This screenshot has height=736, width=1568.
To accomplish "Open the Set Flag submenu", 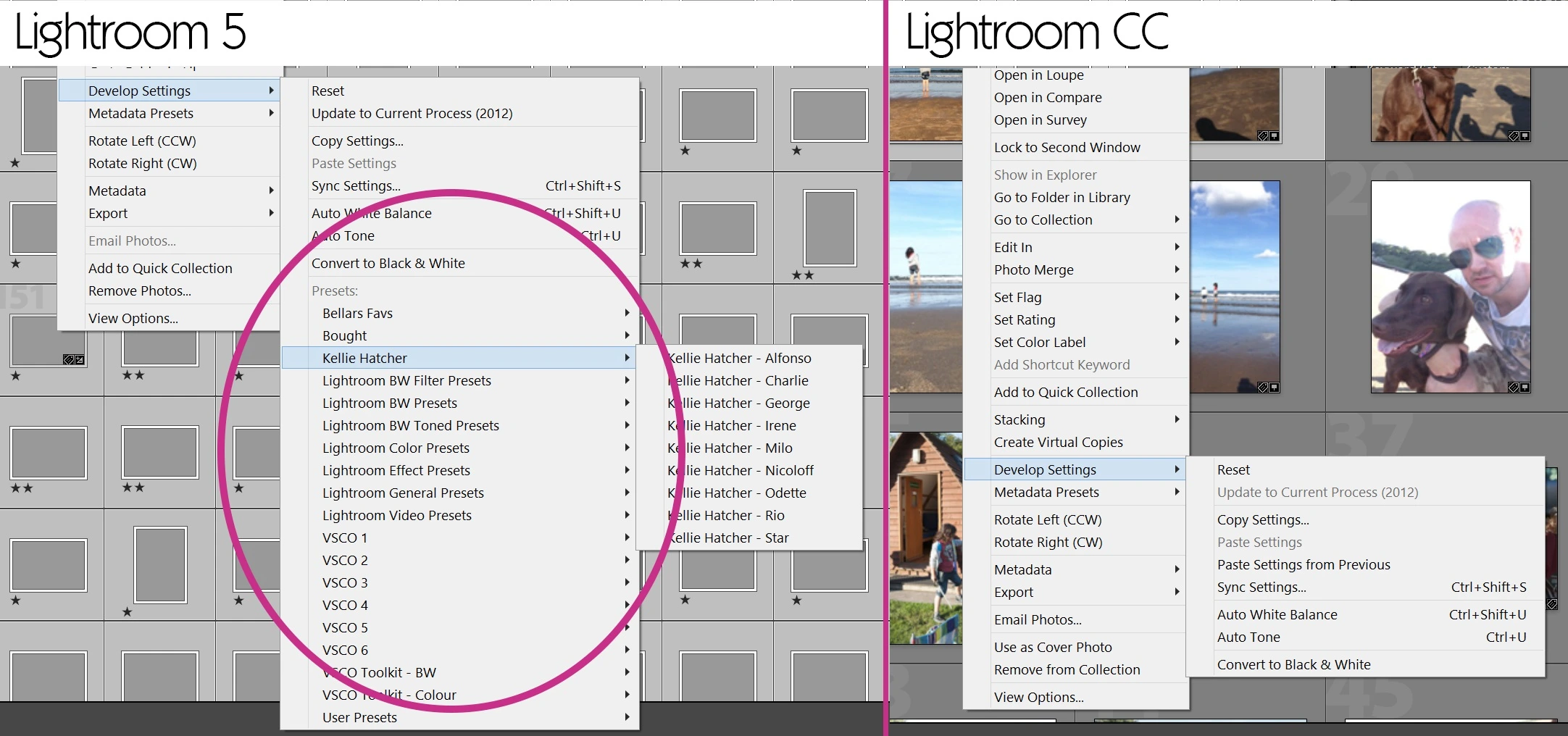I will [1076, 297].
